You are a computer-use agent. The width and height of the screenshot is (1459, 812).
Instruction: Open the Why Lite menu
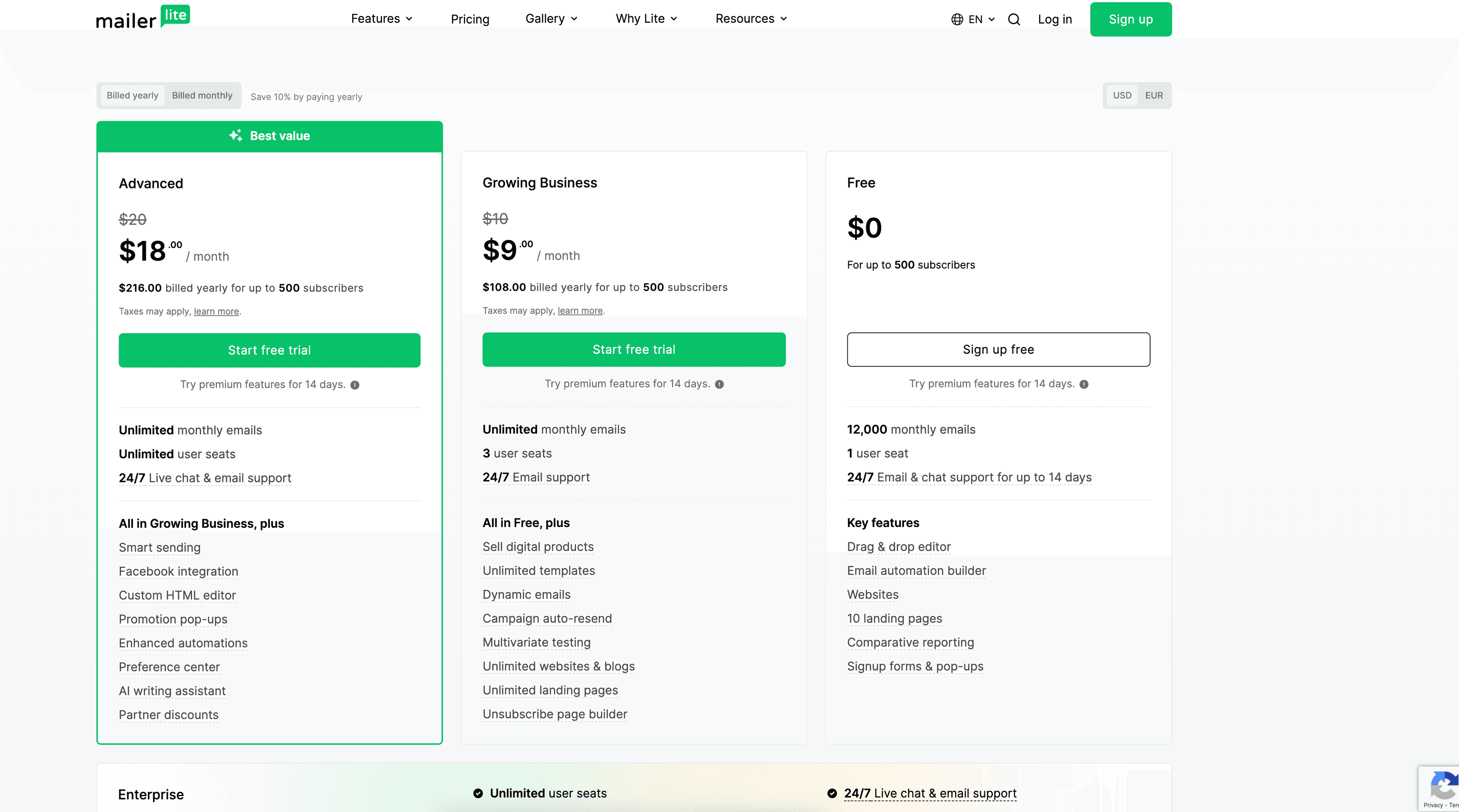tap(646, 19)
